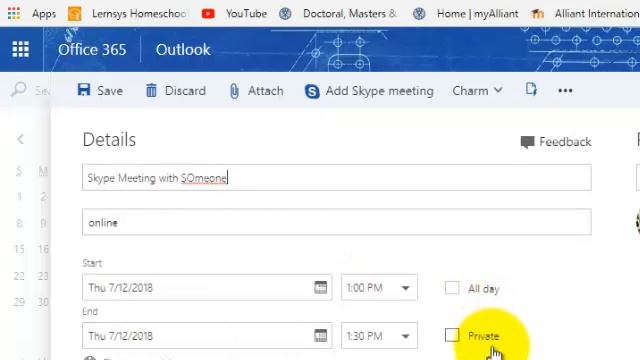The width and height of the screenshot is (640, 360).
Task: Add Skype meeting to event
Action: pos(369,91)
